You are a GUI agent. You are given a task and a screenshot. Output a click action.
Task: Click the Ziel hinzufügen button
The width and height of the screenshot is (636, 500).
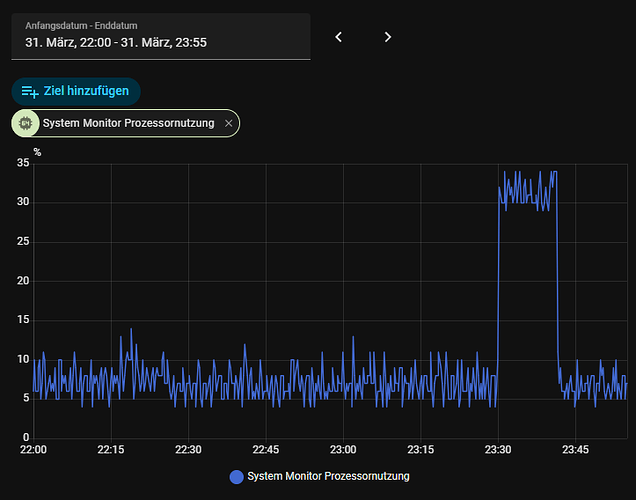tap(76, 91)
